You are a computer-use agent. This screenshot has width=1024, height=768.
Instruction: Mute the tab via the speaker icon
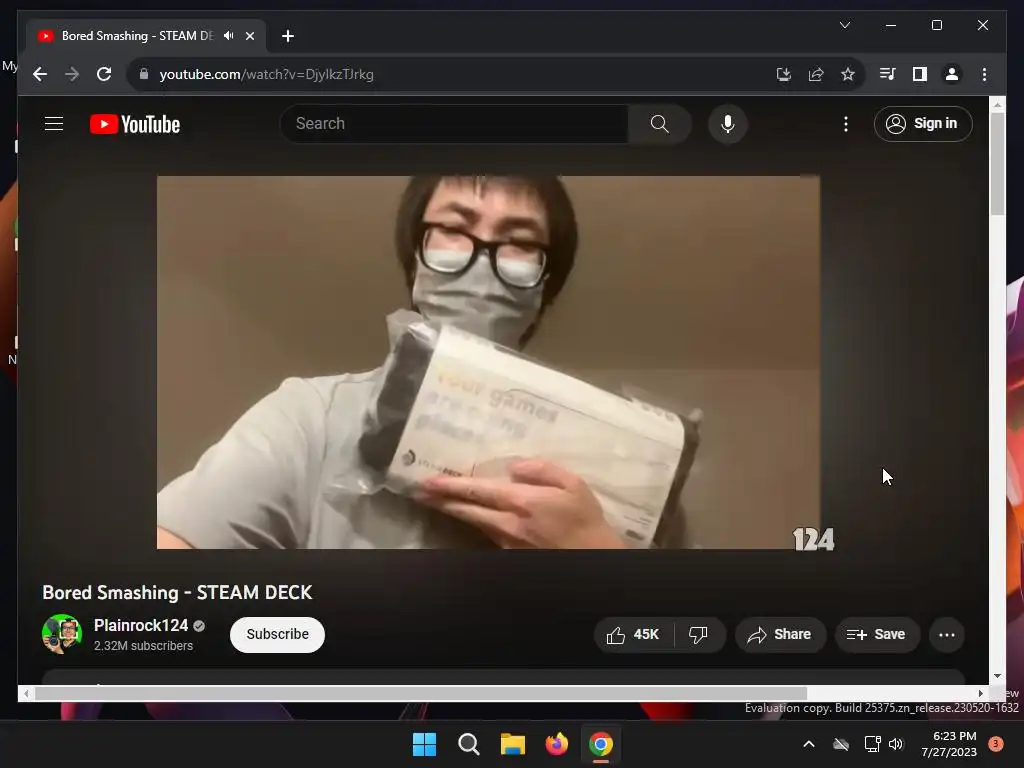point(229,36)
